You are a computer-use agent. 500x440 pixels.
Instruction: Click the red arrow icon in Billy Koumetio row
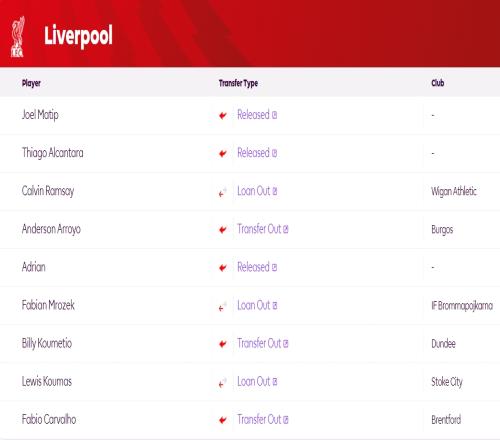coord(223,344)
